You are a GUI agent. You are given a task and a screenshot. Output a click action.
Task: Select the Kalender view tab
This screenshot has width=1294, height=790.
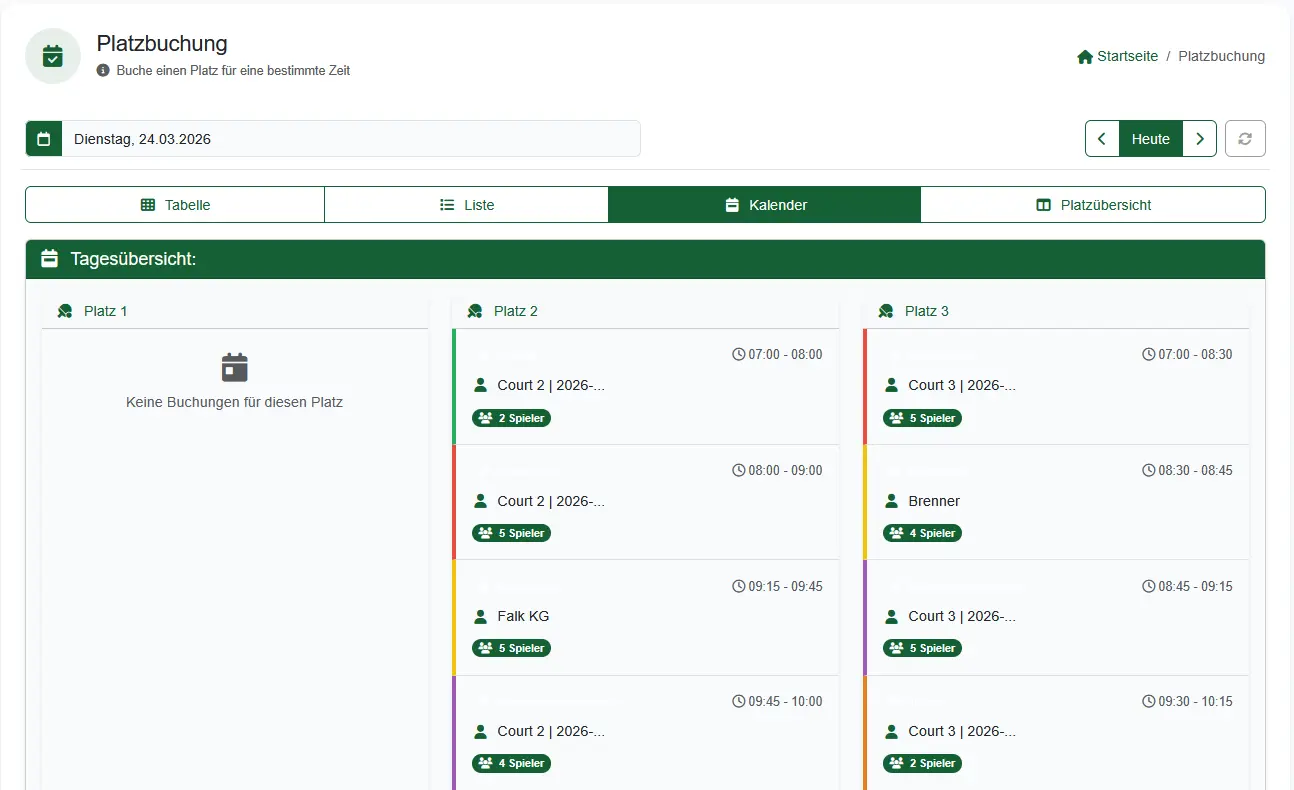point(765,205)
